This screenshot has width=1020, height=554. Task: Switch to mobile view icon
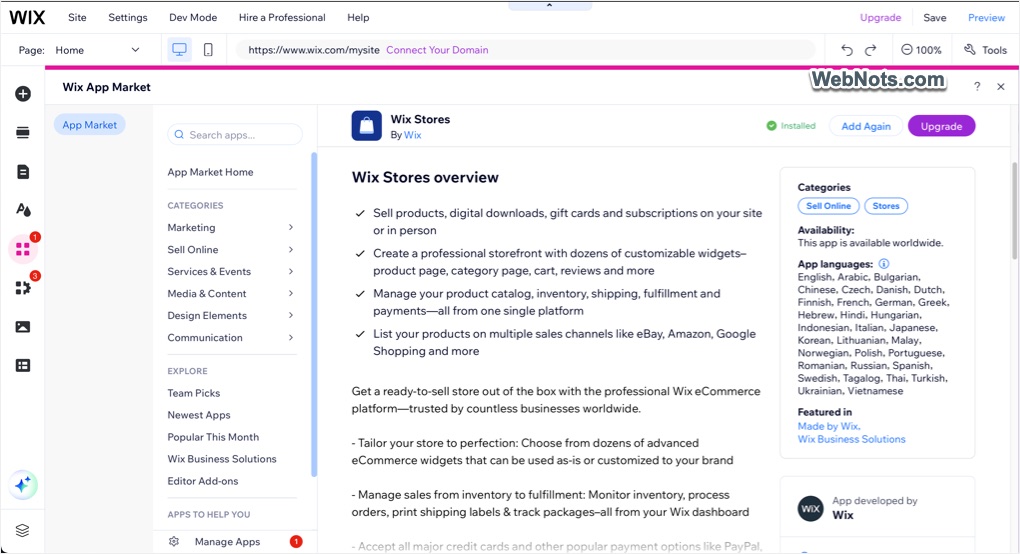click(x=208, y=50)
